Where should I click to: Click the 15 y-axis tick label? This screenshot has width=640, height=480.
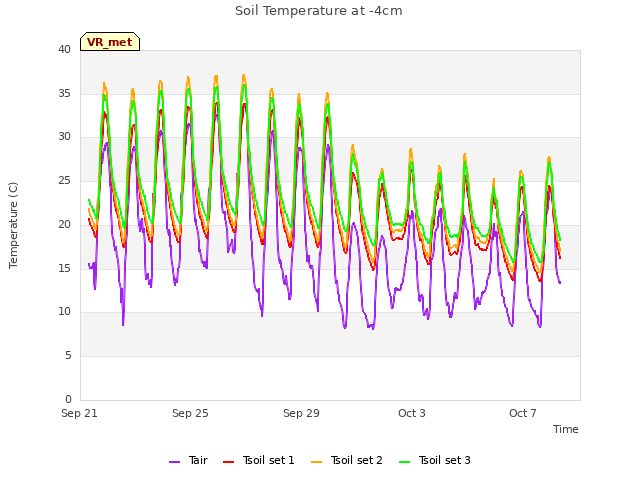[64, 268]
